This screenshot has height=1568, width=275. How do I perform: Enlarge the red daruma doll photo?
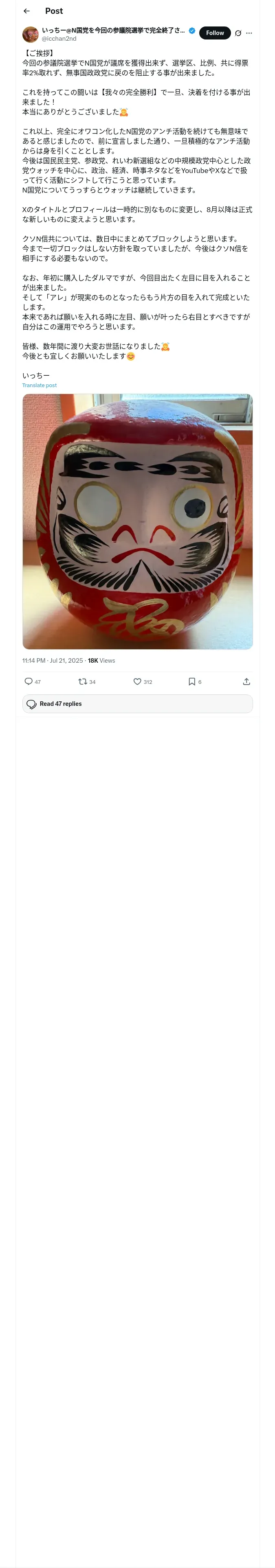click(x=138, y=521)
